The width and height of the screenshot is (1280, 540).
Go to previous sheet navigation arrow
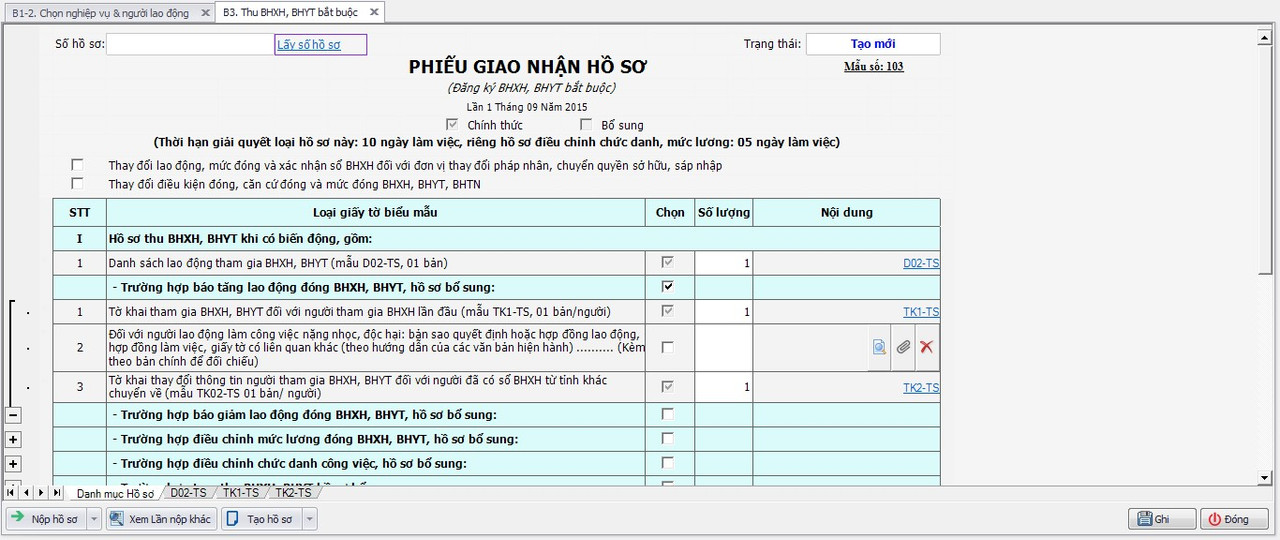coord(27,492)
